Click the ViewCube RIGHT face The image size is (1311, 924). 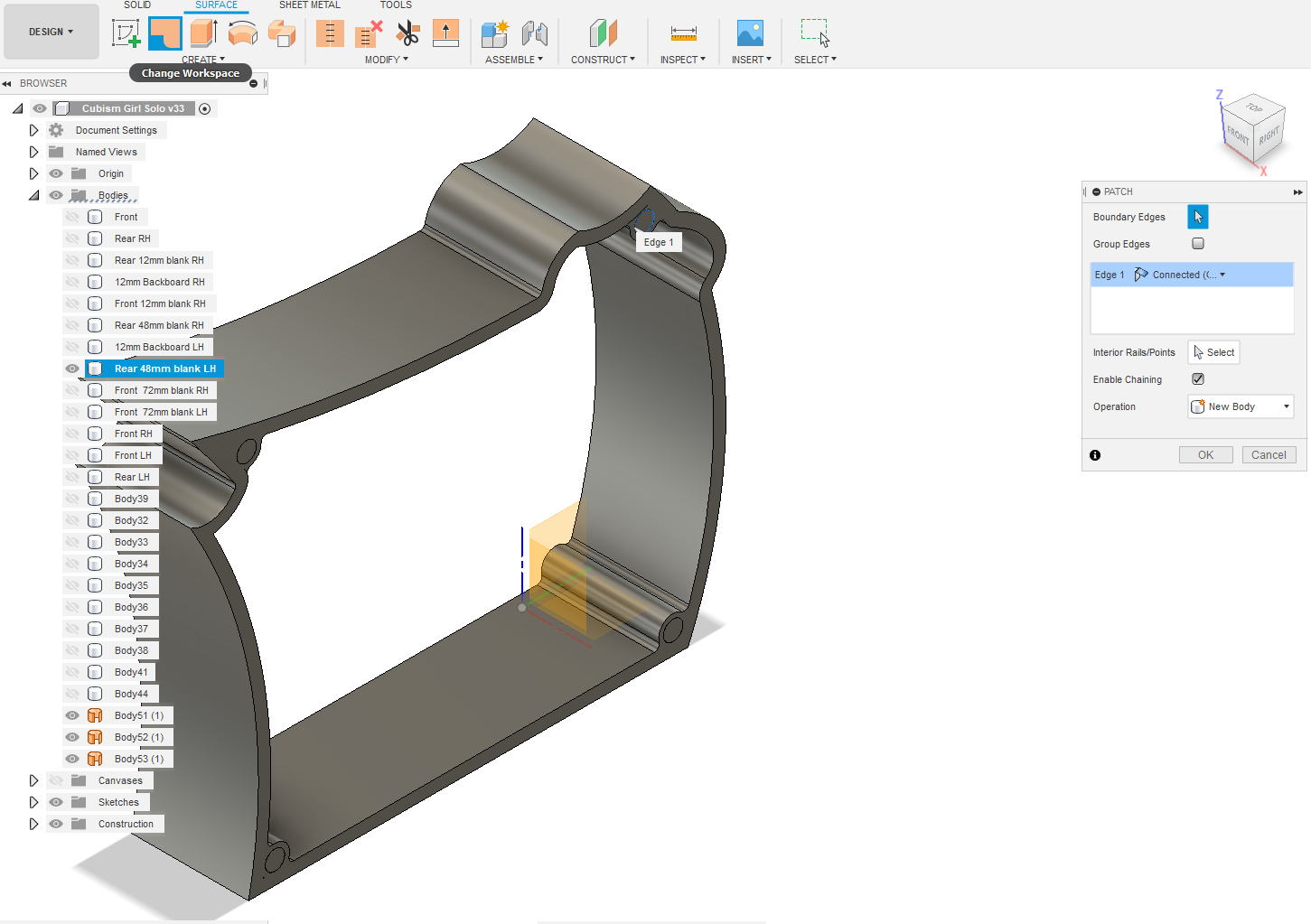1269,135
